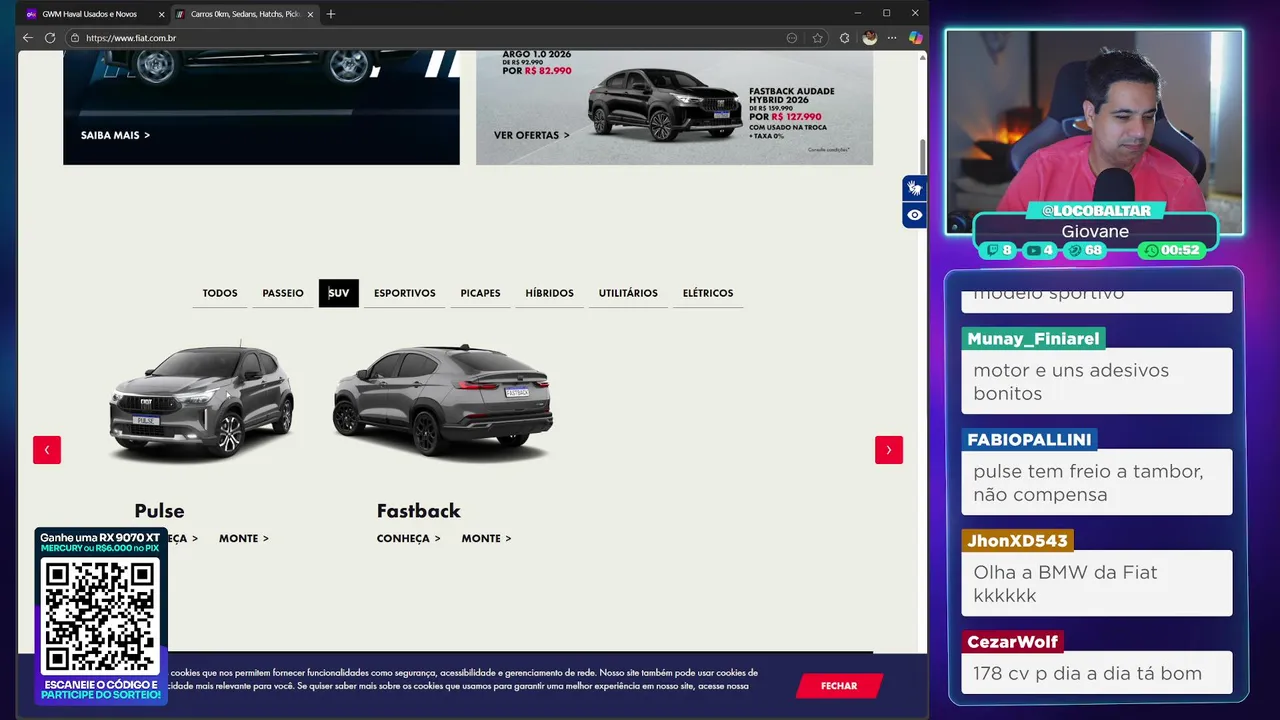Click the QR code giveaway overlay
Screen dimensions: 1280x720
click(101, 616)
